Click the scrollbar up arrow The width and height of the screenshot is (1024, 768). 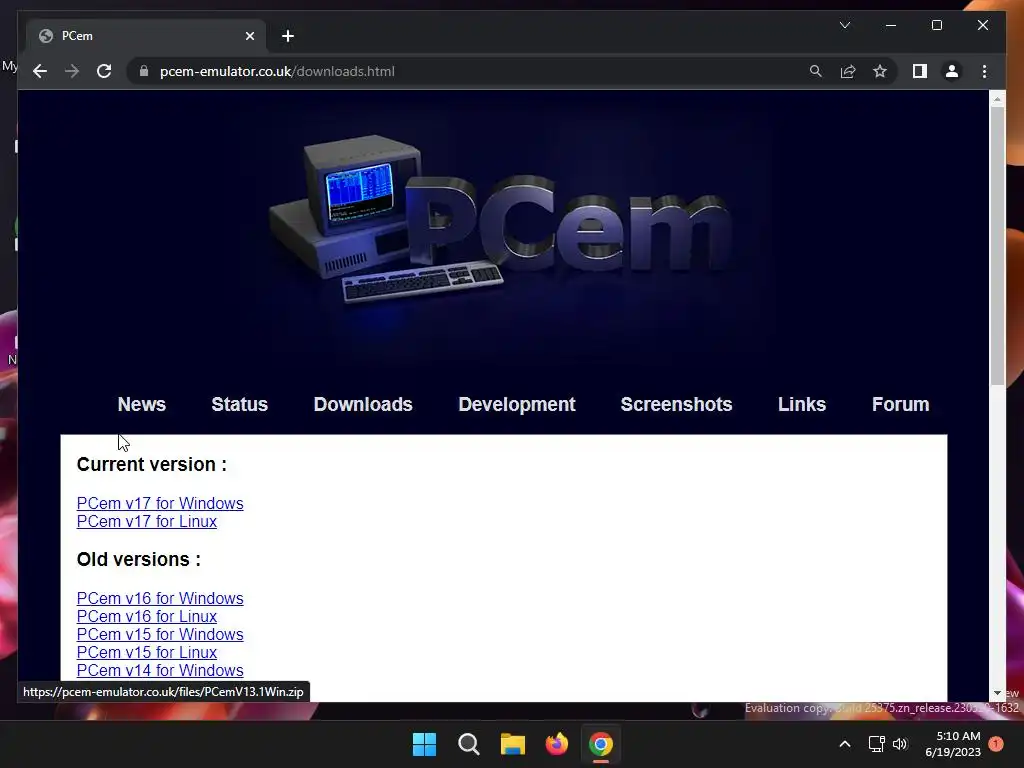997,99
